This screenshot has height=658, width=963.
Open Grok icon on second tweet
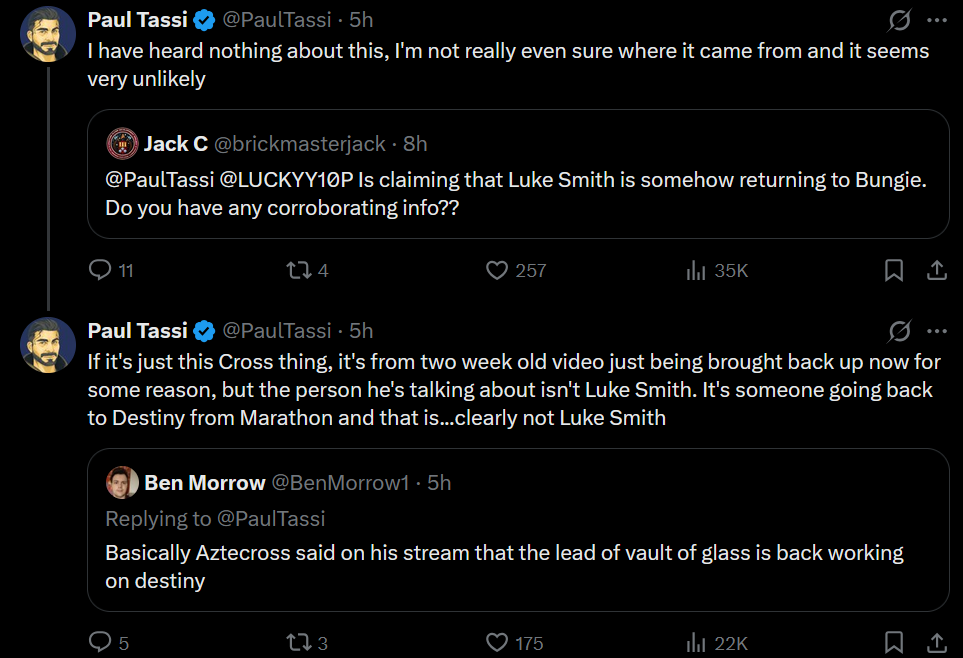[x=900, y=331]
